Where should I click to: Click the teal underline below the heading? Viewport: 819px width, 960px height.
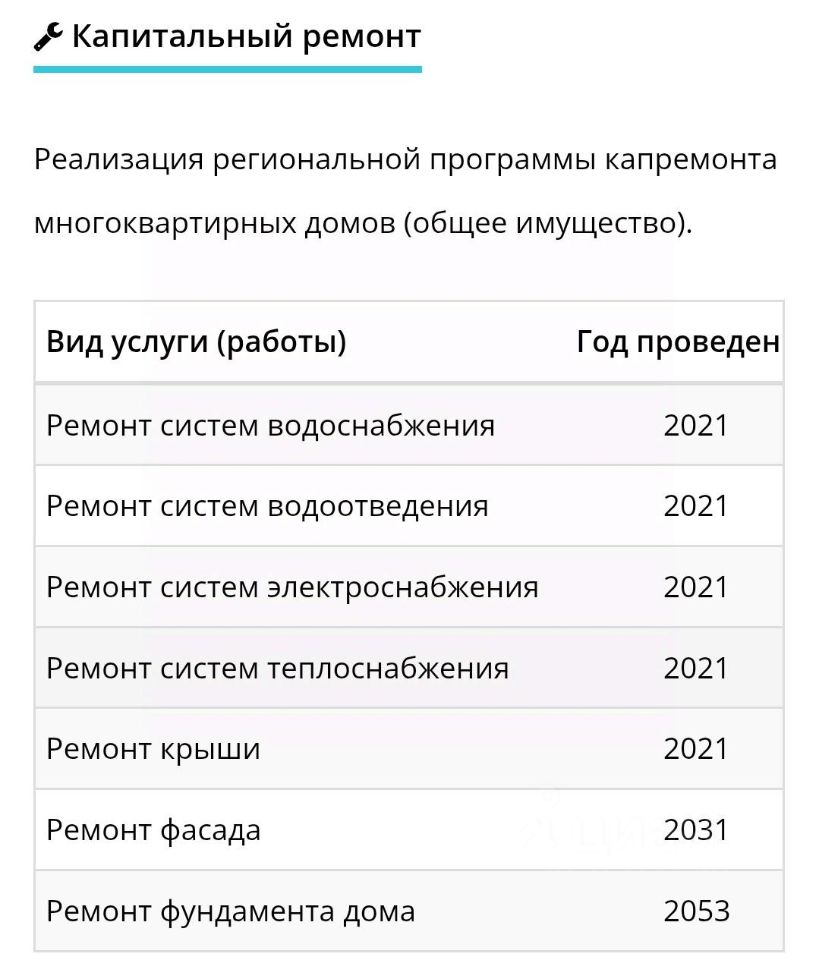tap(227, 69)
